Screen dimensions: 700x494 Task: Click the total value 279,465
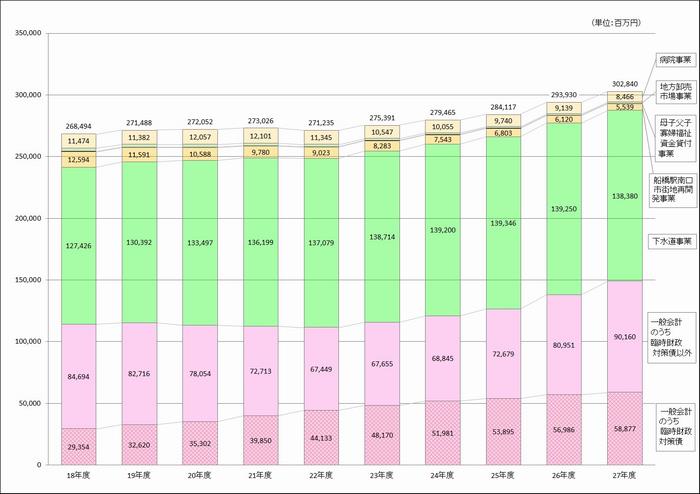pos(442,112)
